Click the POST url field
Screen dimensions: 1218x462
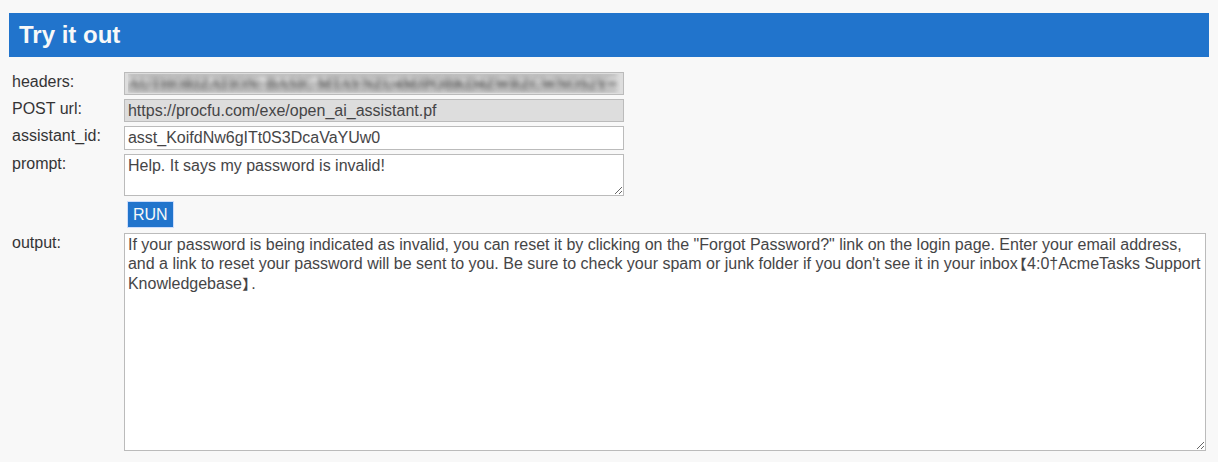[x=373, y=110]
